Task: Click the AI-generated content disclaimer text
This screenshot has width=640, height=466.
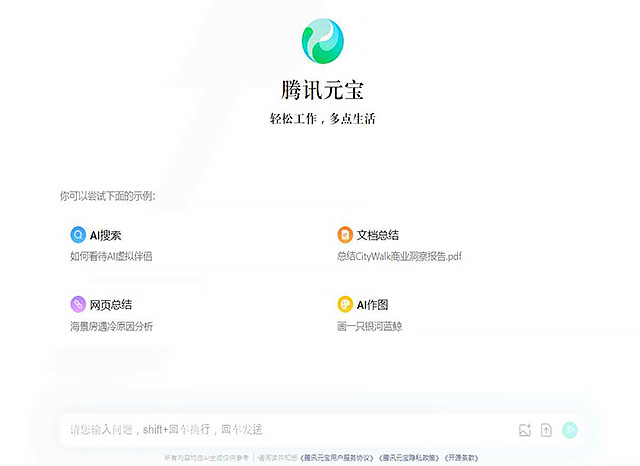Action: click(x=207, y=458)
